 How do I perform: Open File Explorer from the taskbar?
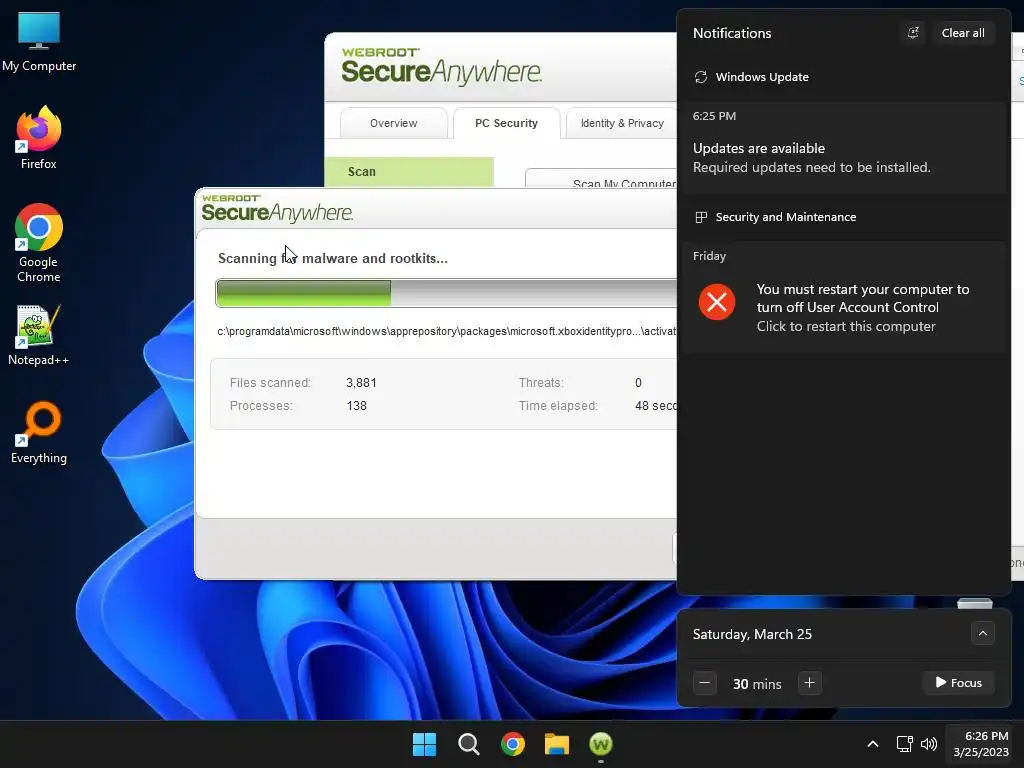[557, 744]
